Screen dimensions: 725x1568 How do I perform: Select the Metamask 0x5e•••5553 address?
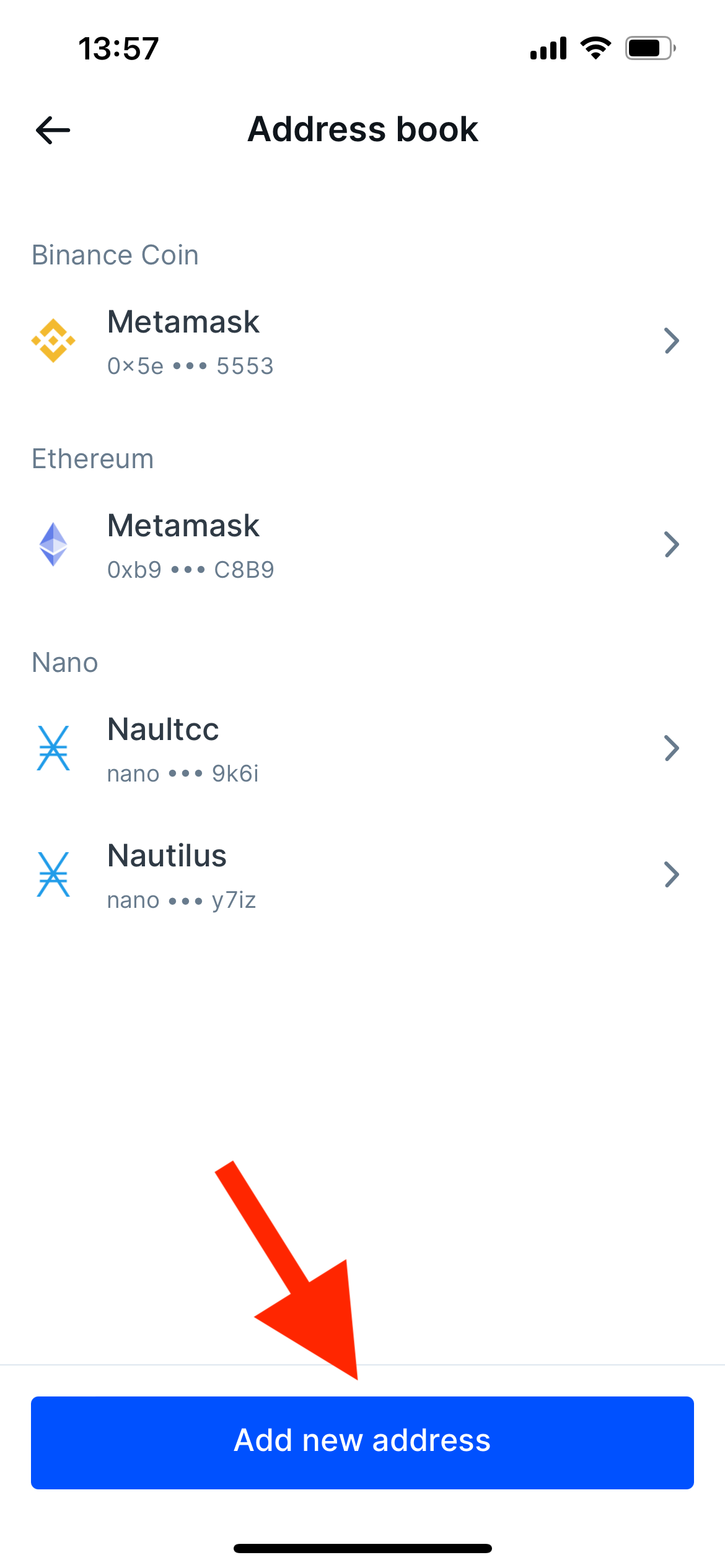(362, 341)
